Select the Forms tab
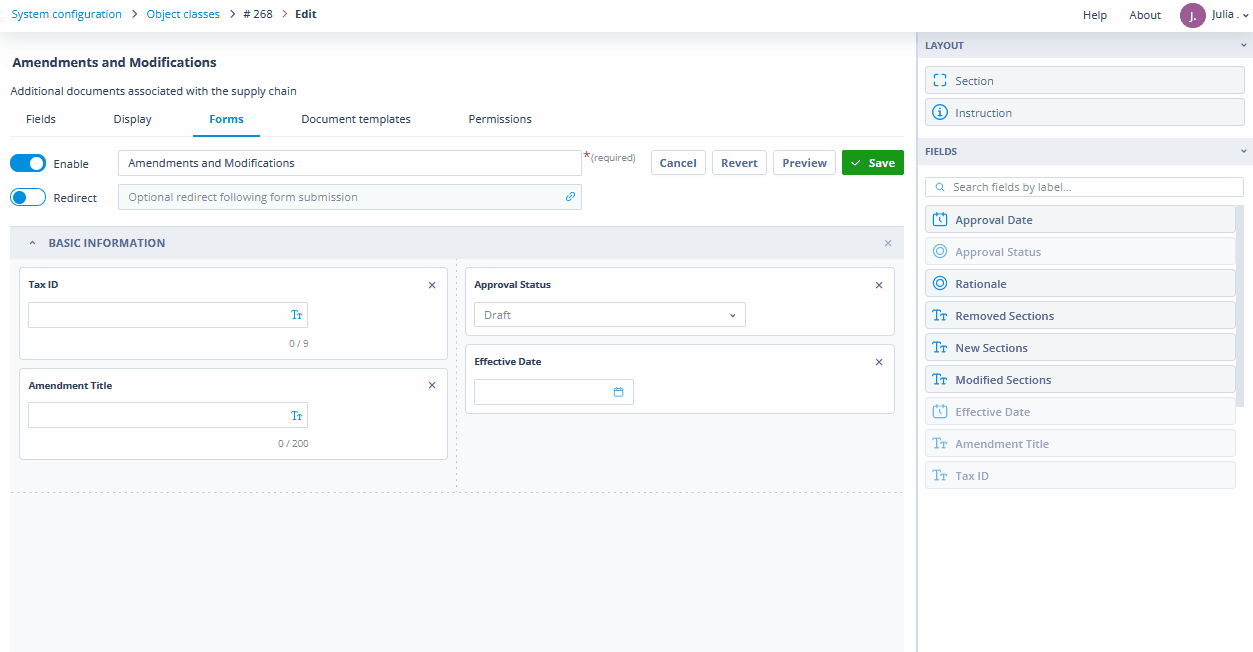 226,119
